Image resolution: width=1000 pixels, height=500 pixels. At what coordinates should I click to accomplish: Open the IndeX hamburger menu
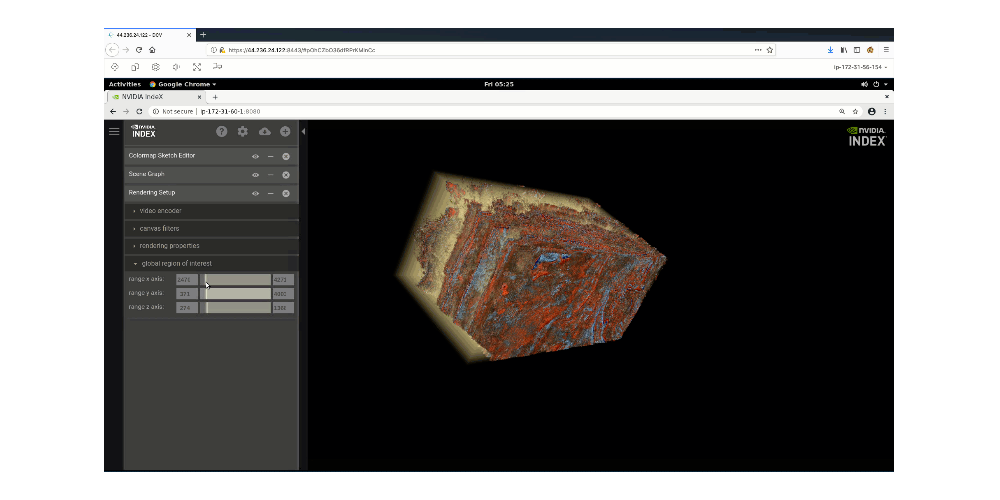(x=114, y=131)
